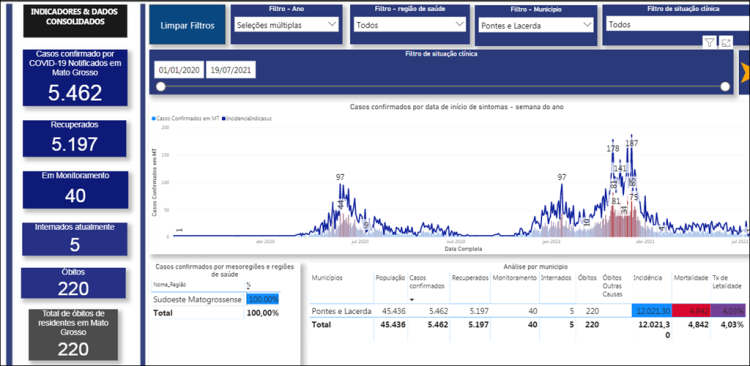Click the start date field 01/01/2020
Viewport: 750px width, 366px height.
[179, 70]
